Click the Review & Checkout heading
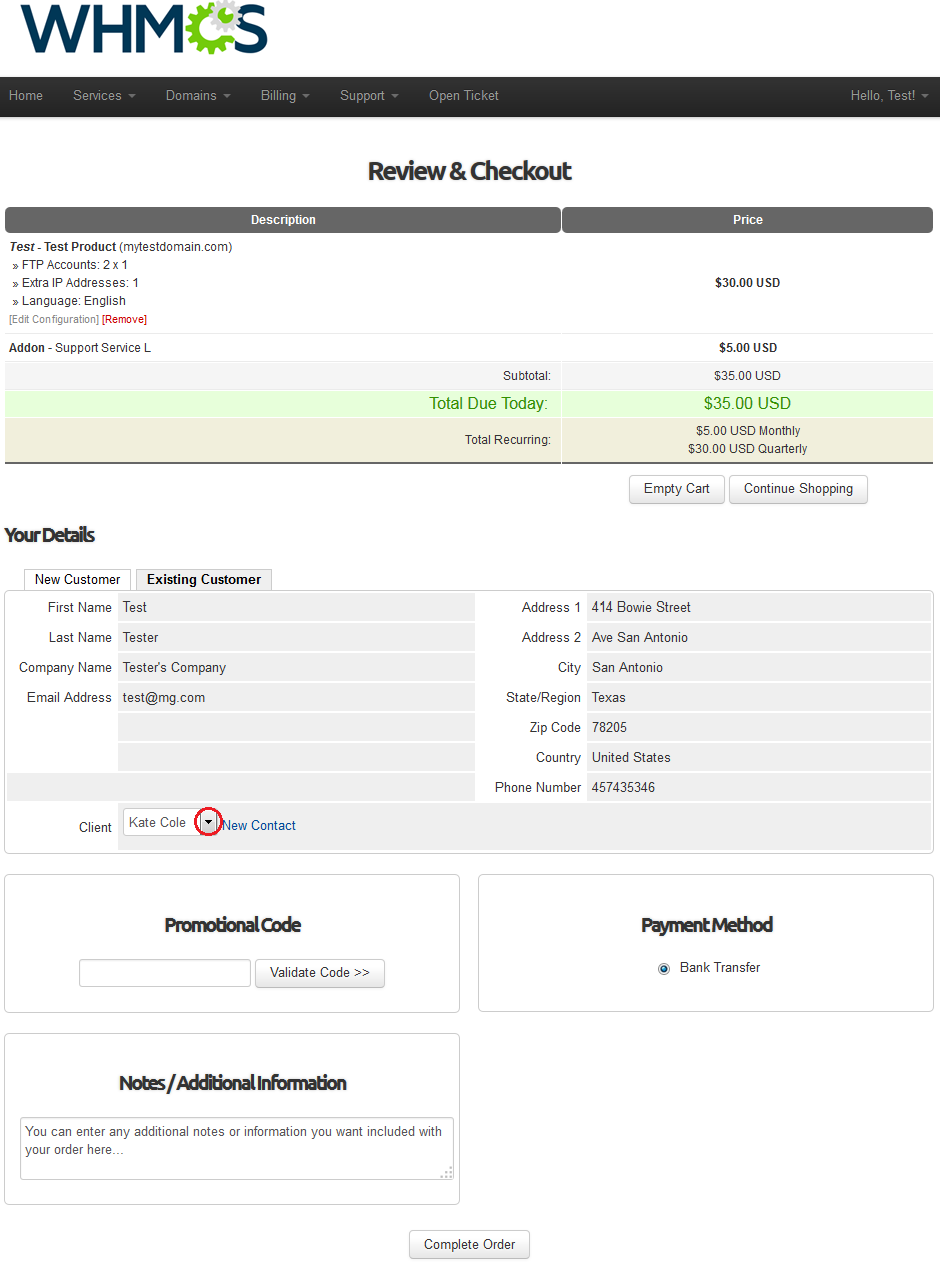This screenshot has width=940, height=1268. [x=470, y=171]
